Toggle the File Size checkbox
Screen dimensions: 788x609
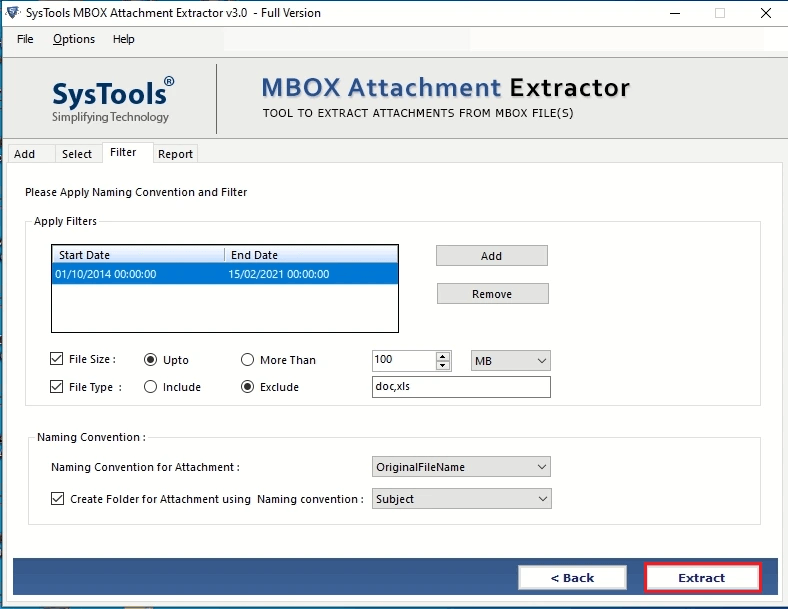56,359
